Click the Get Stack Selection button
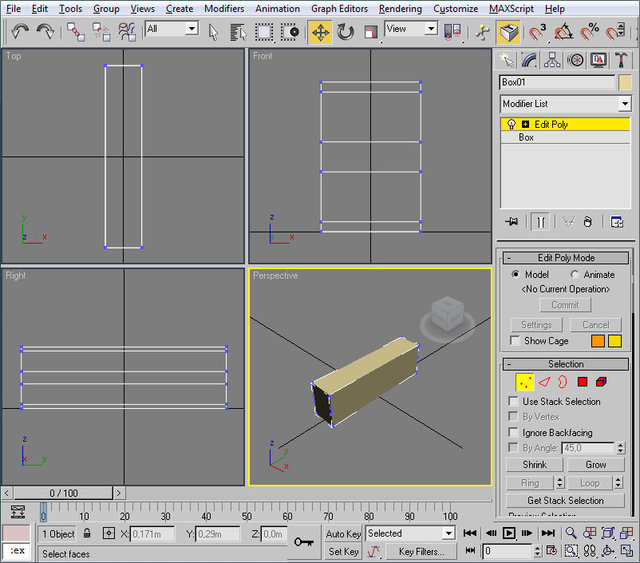640x563 pixels. (x=565, y=500)
